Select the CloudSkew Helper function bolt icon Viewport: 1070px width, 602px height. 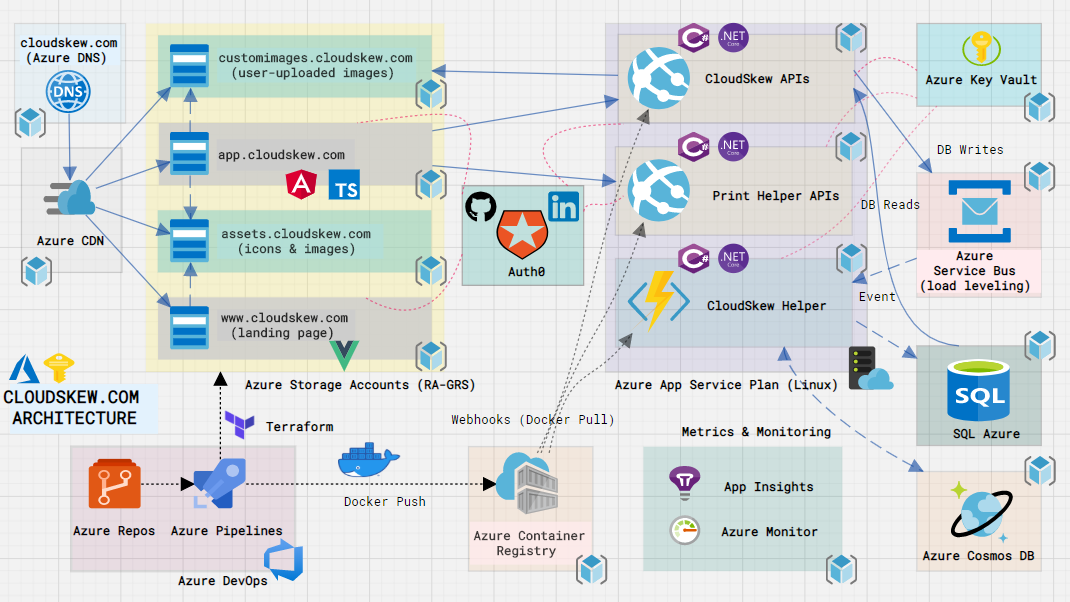(658, 301)
